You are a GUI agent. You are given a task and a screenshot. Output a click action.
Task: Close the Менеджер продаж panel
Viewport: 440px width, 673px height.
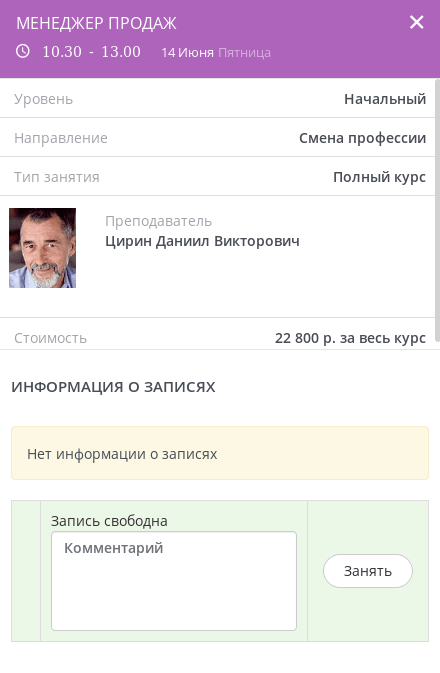point(416,22)
